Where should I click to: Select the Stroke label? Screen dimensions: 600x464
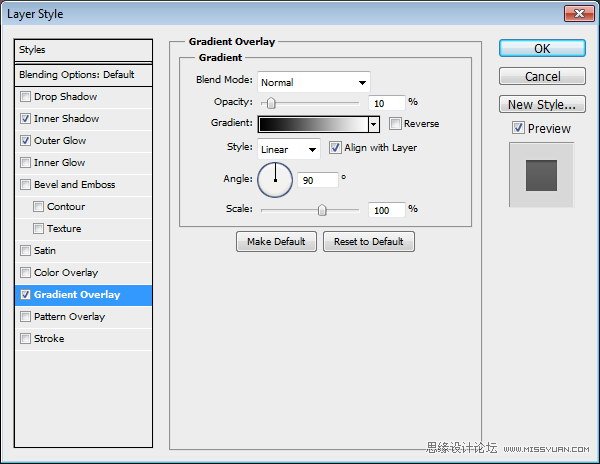pyautogui.click(x=49, y=339)
